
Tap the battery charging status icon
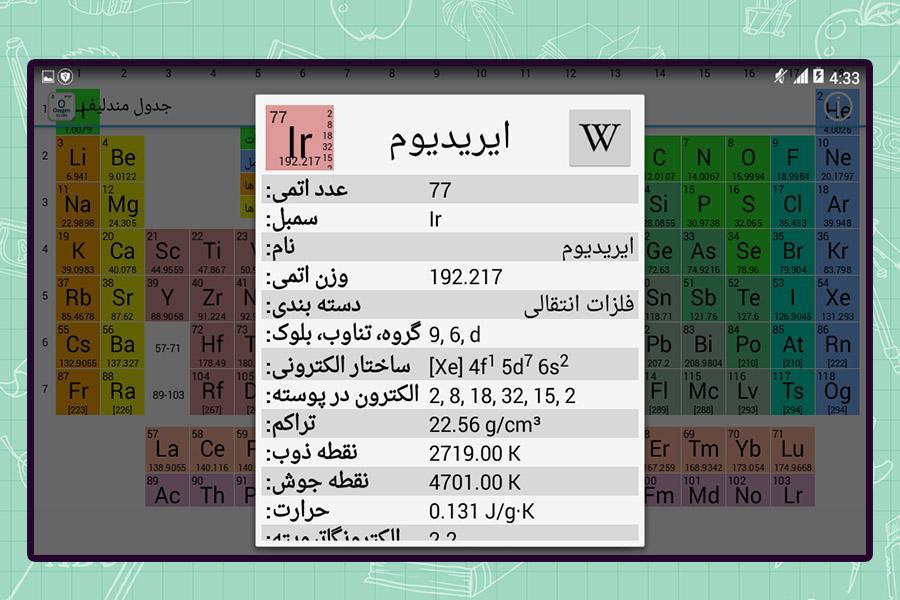point(818,76)
